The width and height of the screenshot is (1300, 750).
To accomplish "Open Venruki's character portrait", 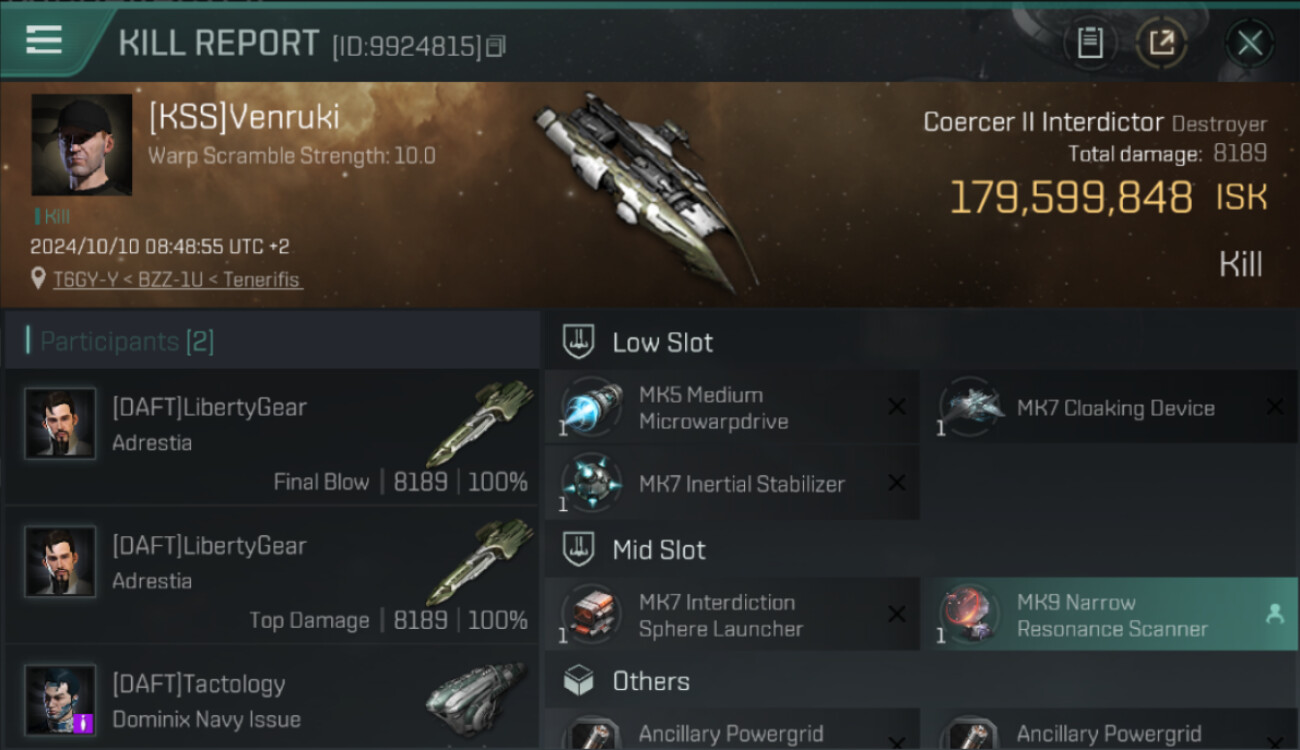I will (x=82, y=145).
